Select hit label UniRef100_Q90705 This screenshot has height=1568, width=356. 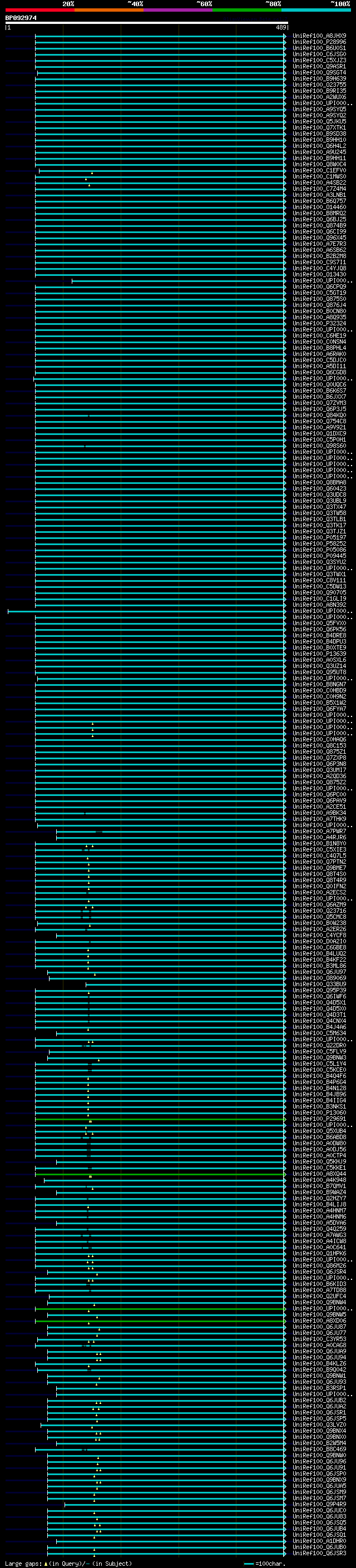point(319,593)
